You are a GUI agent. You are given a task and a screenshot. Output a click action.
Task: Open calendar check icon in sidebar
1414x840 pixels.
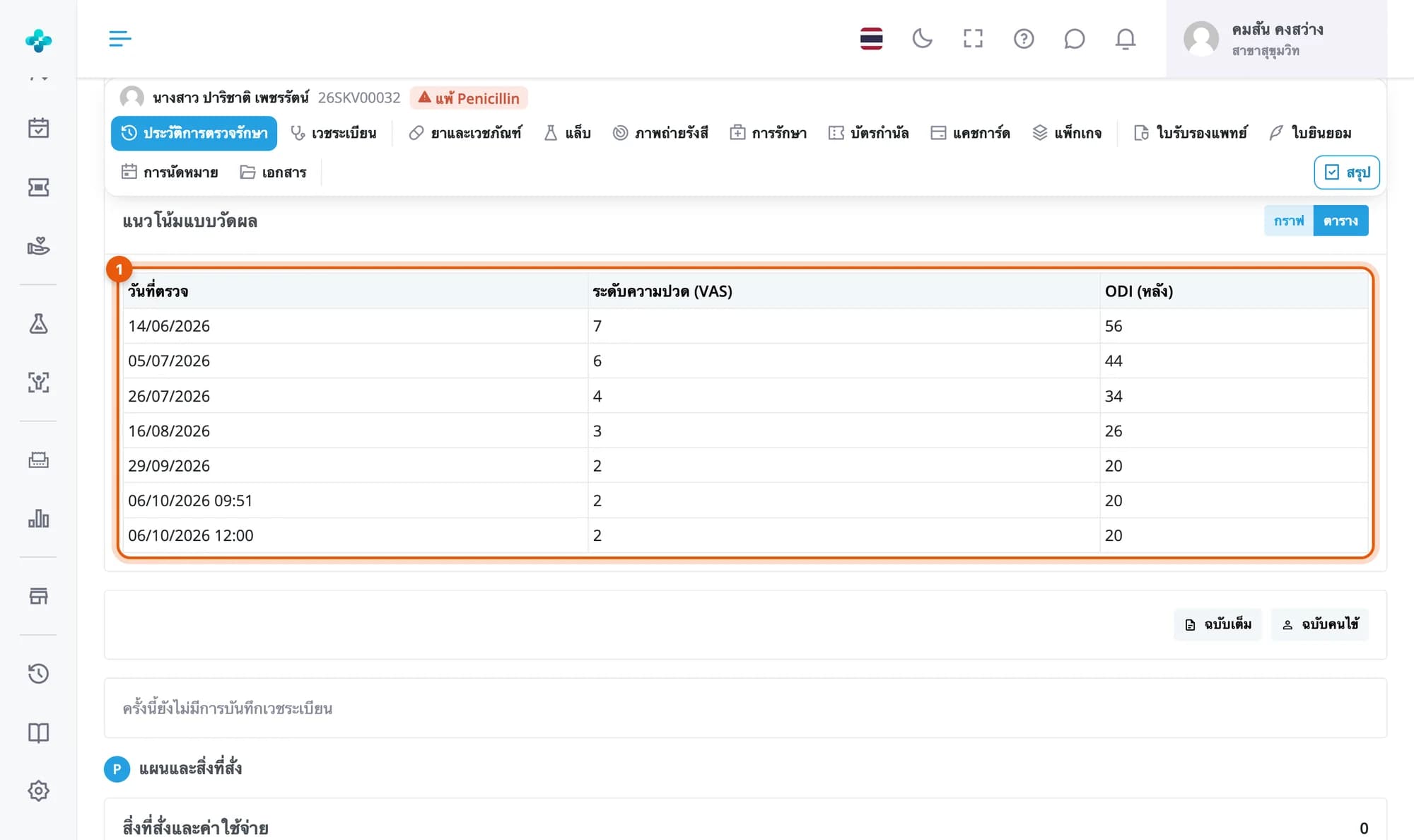pyautogui.click(x=38, y=128)
